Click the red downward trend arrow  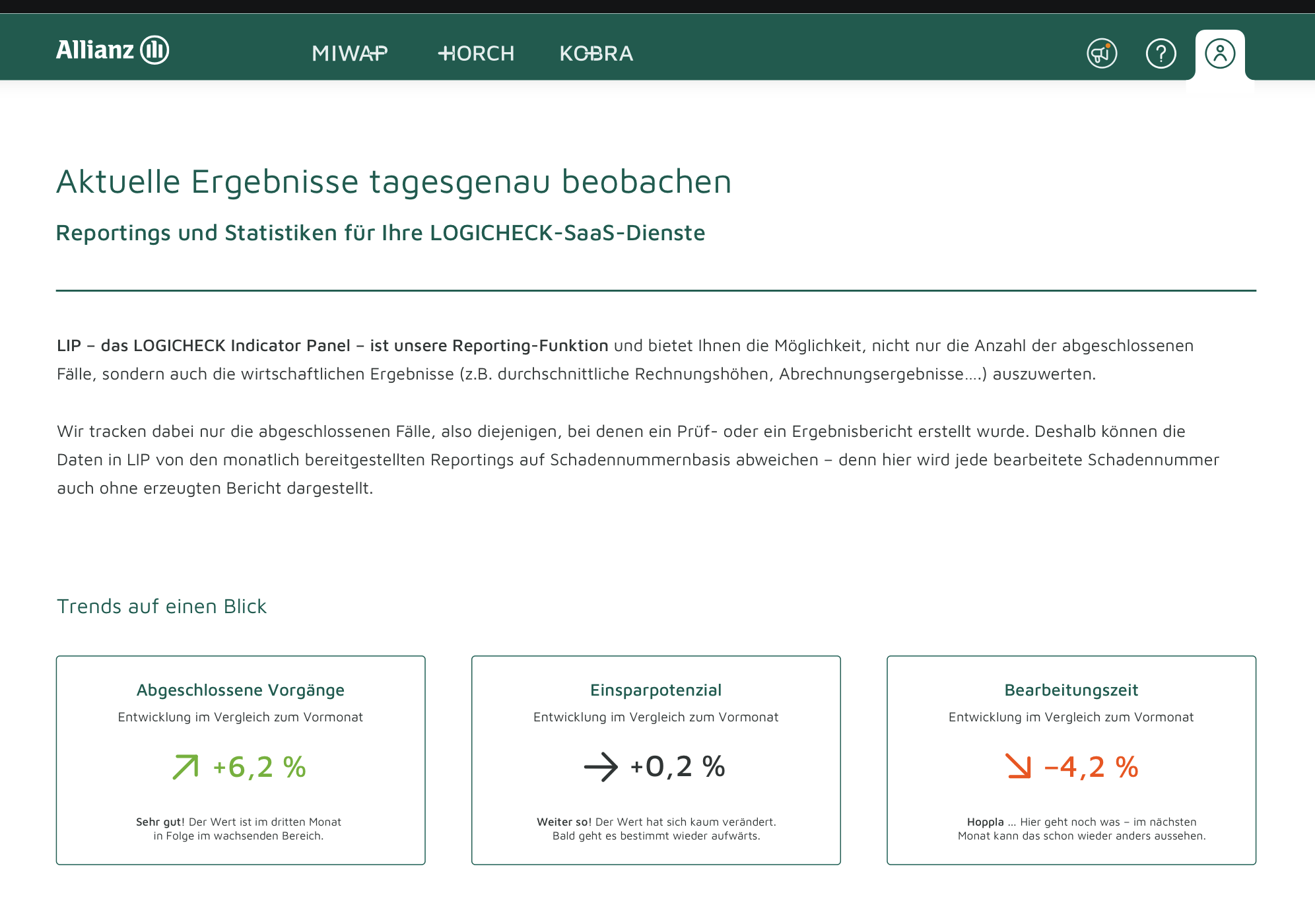pyautogui.click(x=1018, y=767)
